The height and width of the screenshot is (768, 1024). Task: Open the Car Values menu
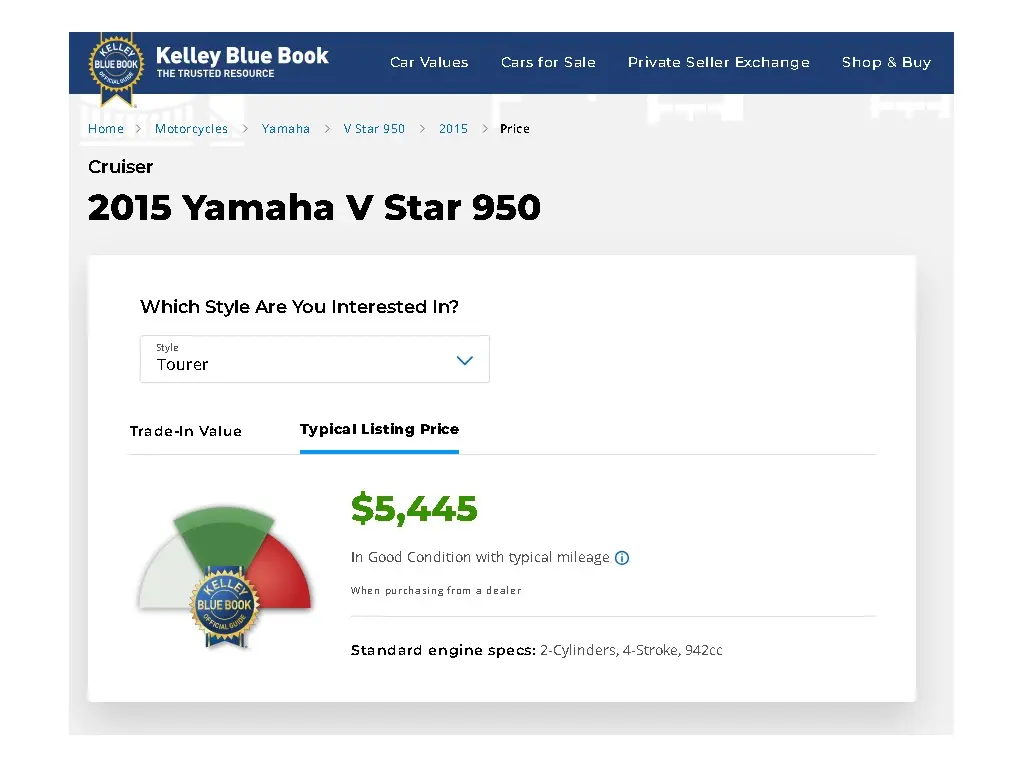click(429, 62)
